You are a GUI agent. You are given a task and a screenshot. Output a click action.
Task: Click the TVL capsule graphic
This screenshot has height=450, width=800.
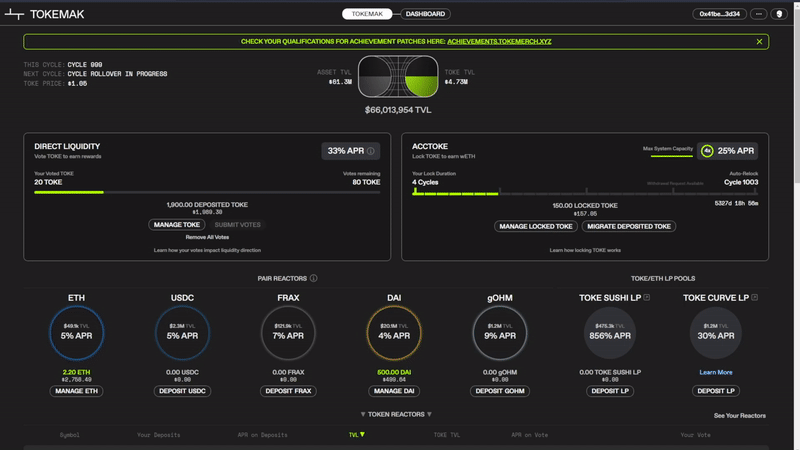398,77
